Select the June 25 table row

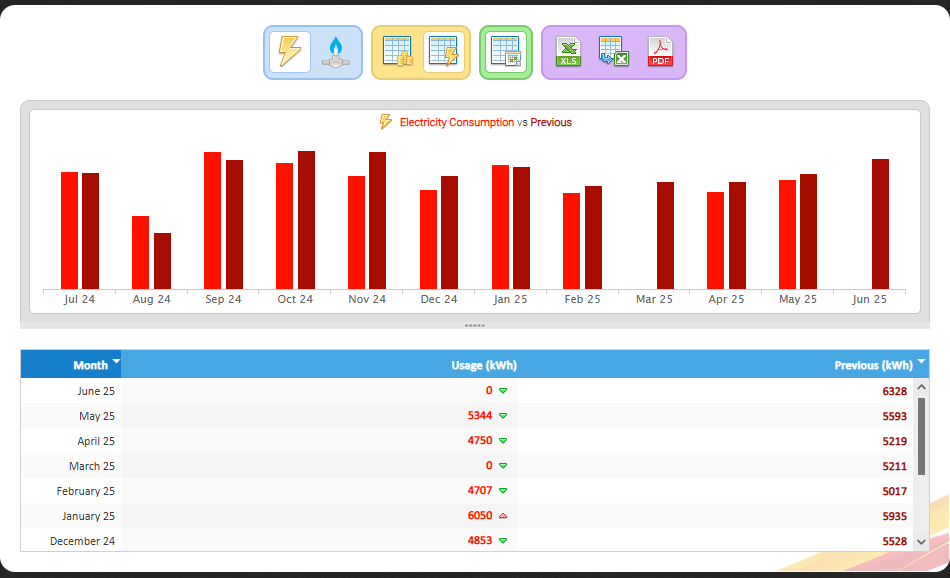click(468, 391)
